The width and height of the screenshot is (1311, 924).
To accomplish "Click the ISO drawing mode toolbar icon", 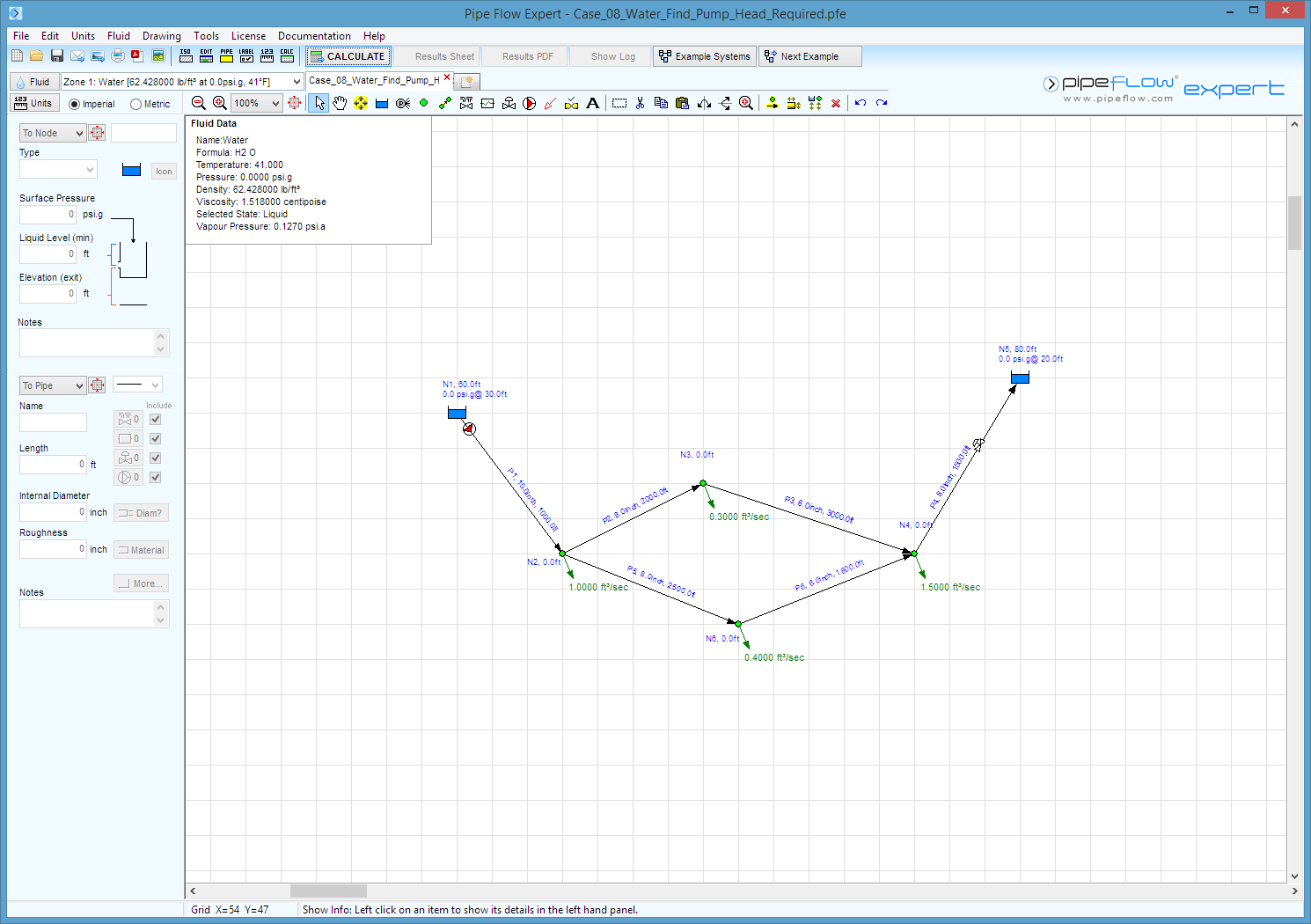I will click(186, 56).
